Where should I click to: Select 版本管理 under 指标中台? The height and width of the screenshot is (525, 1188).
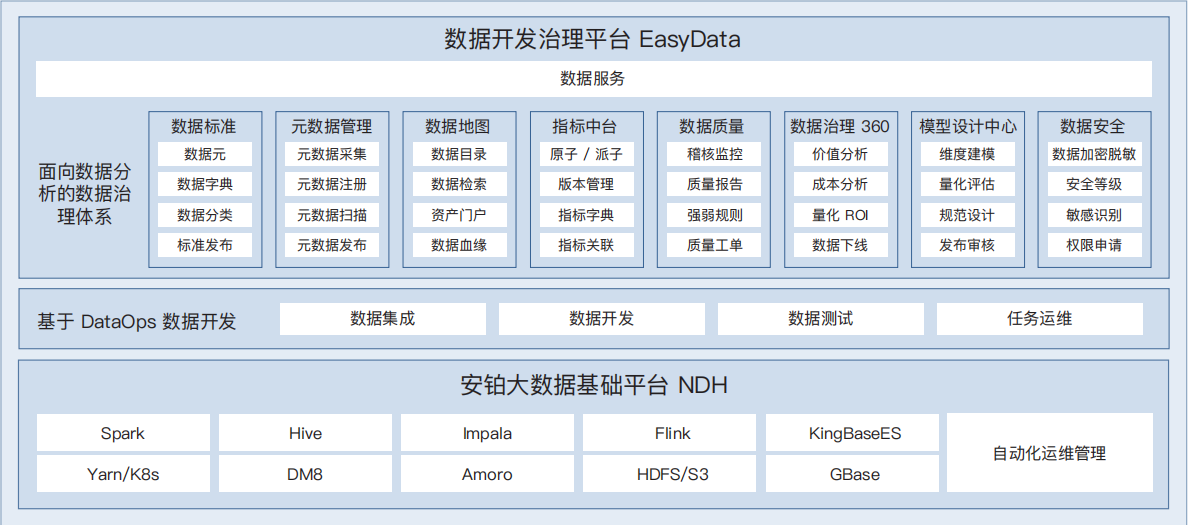click(586, 184)
